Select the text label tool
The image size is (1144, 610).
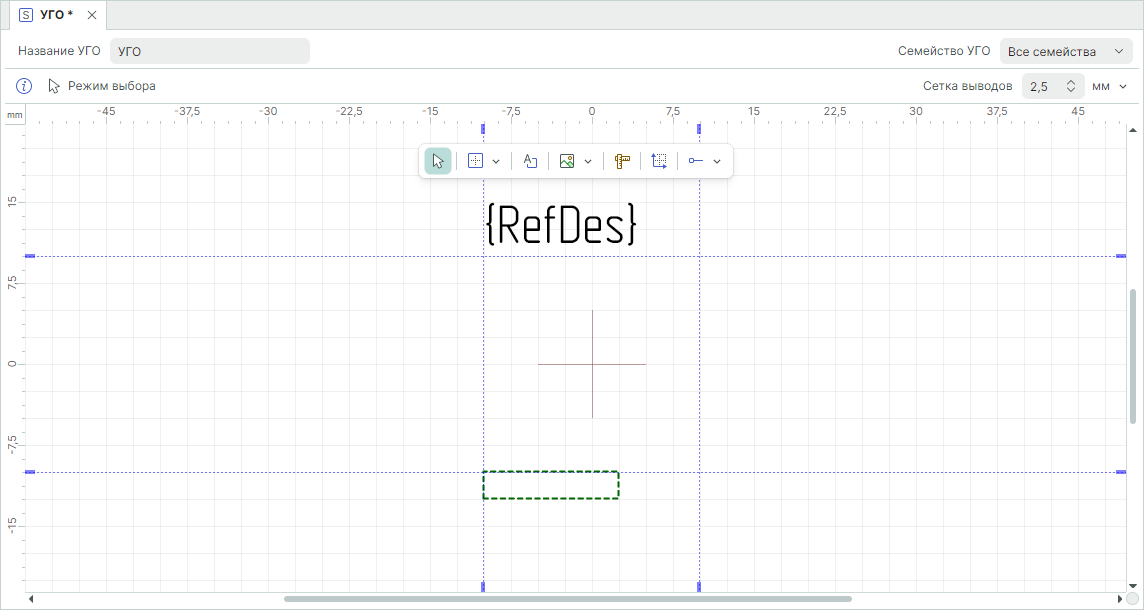pos(530,161)
